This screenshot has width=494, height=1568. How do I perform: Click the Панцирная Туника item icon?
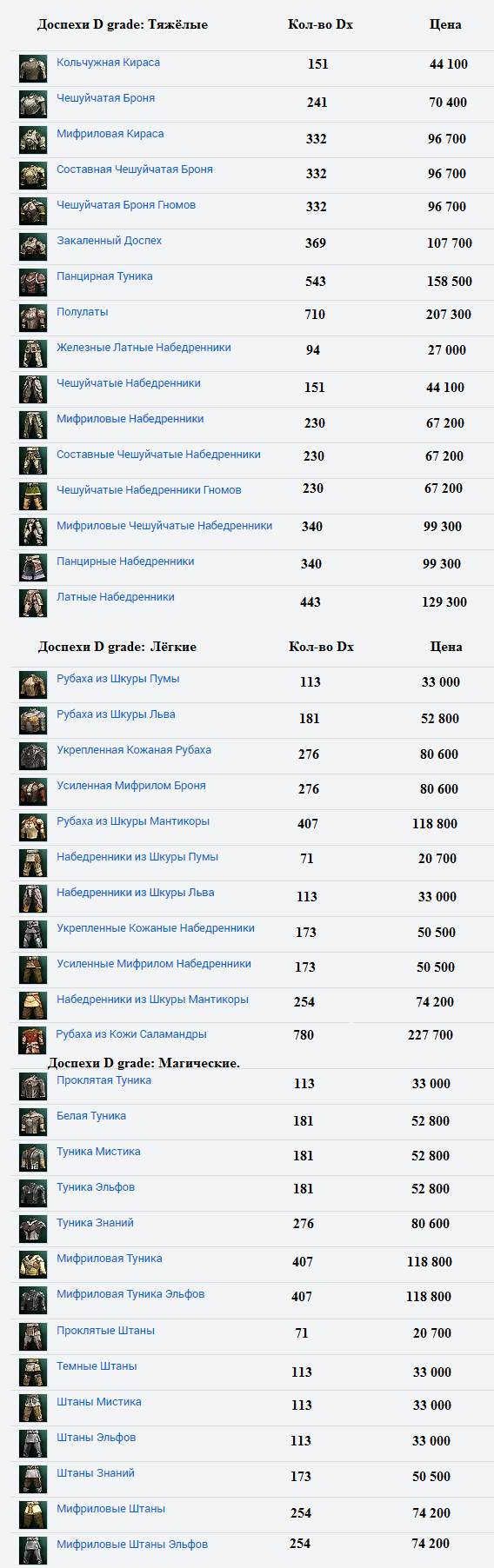coord(33,282)
